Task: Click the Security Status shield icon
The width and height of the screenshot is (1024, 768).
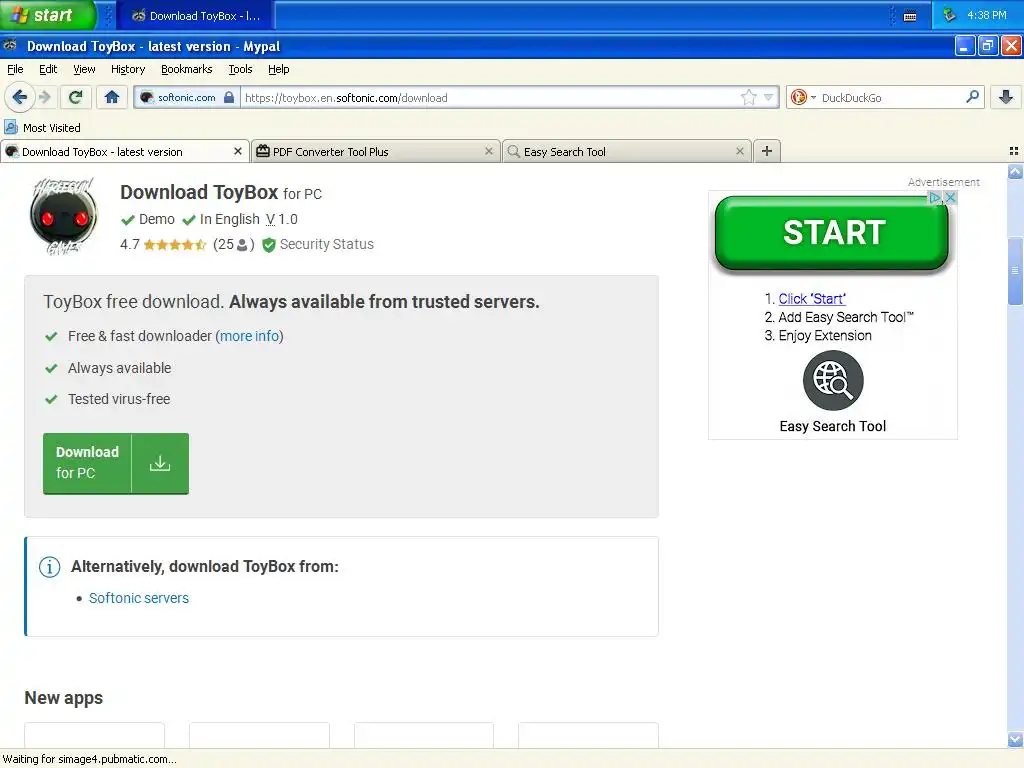Action: pos(268,245)
